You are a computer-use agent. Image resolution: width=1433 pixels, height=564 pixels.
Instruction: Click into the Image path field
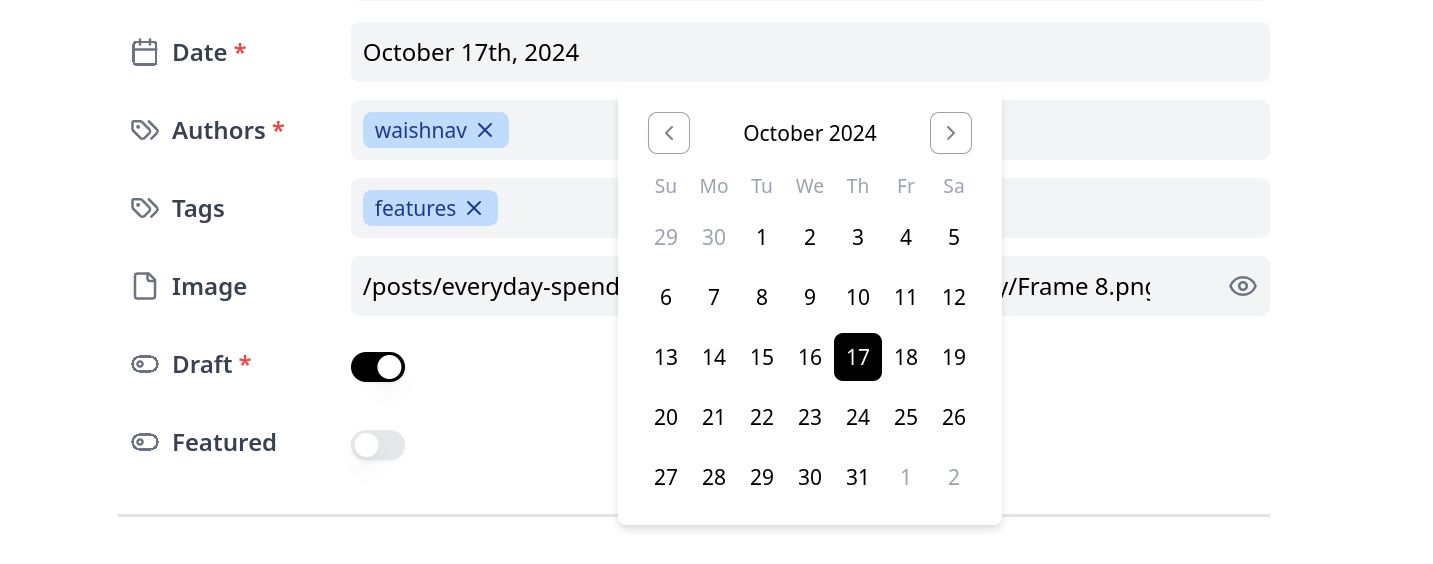(490, 287)
